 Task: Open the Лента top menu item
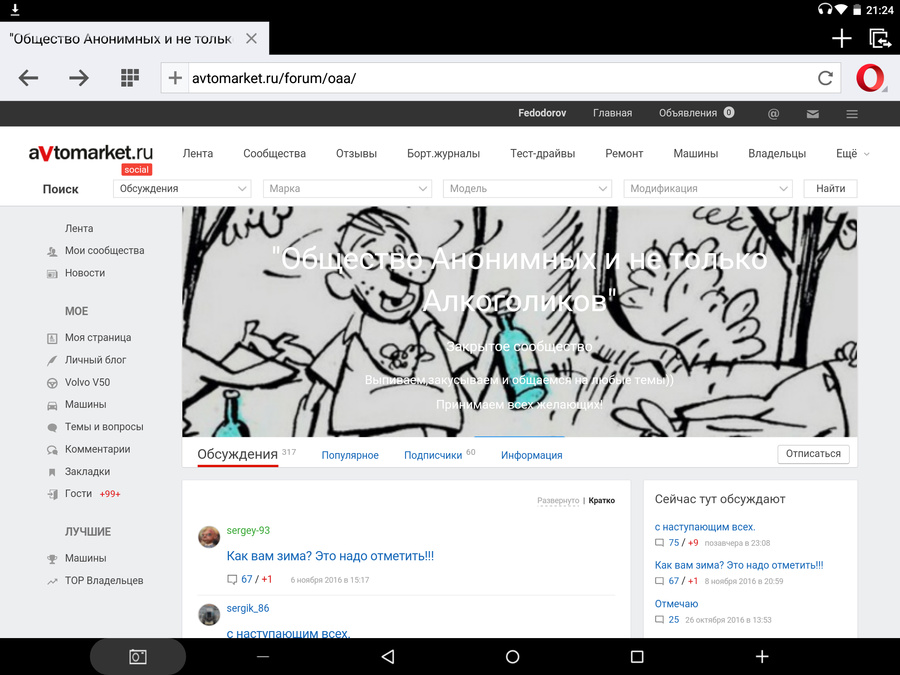pyautogui.click(x=197, y=154)
